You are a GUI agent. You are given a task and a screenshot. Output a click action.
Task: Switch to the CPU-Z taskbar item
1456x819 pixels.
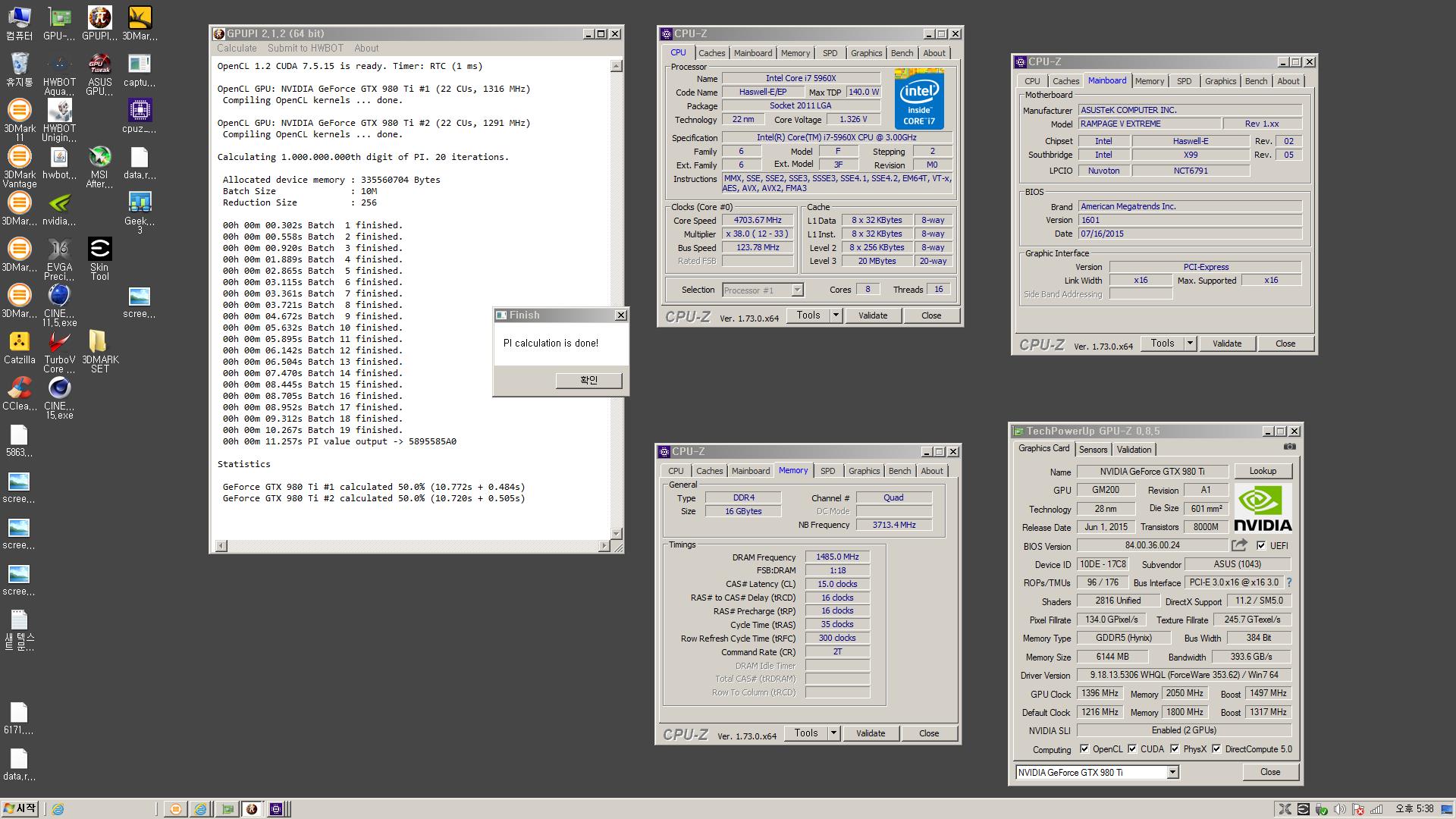coord(276,809)
